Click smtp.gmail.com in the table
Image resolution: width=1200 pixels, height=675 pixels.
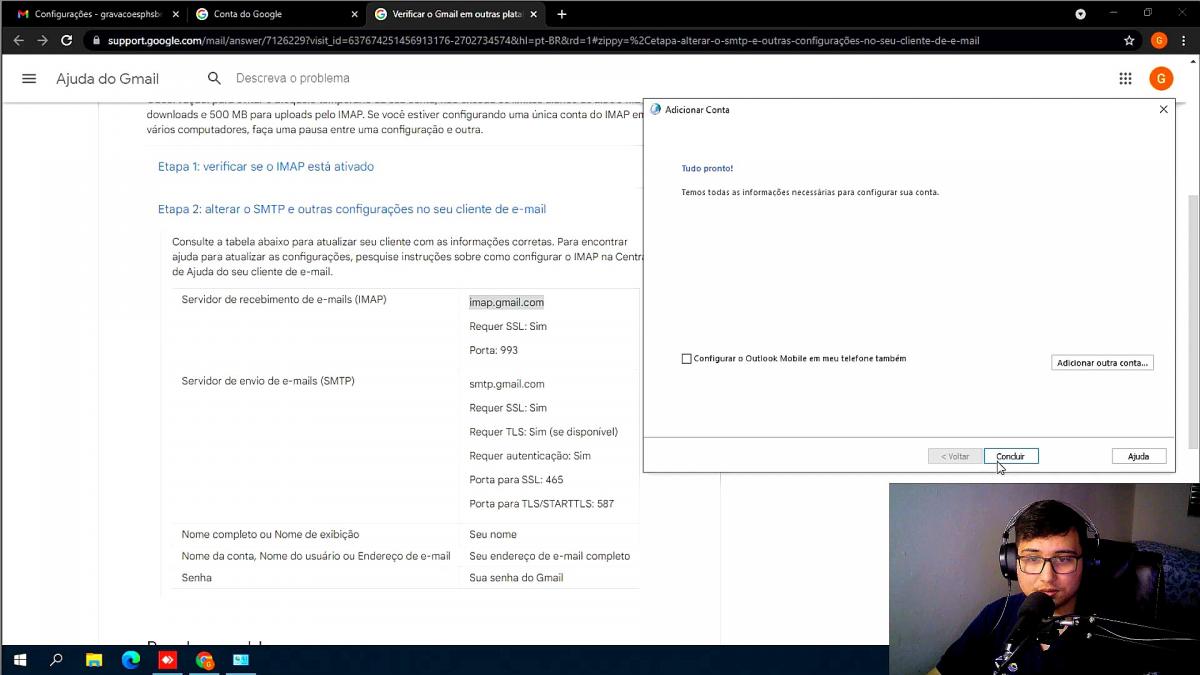(507, 384)
